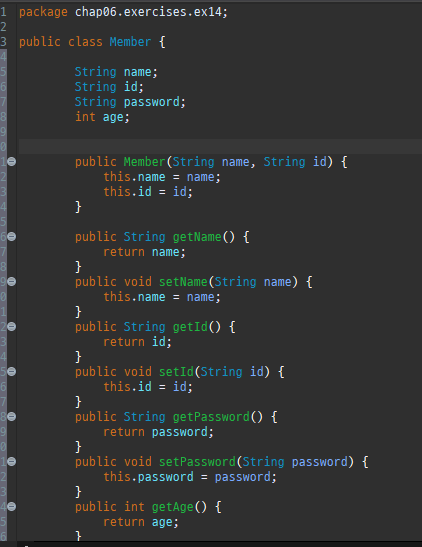Click the getName method name
Image resolution: width=422 pixels, height=547 pixels.
[197, 237]
